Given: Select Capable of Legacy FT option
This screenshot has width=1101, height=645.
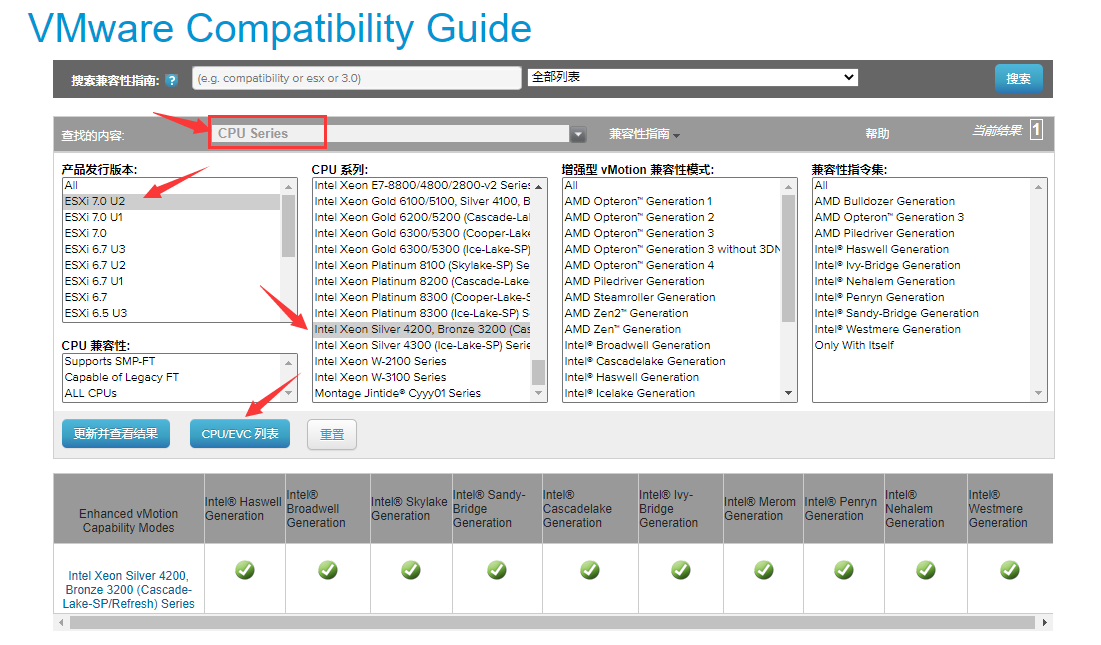Looking at the screenshot, I should click(x=171, y=378).
